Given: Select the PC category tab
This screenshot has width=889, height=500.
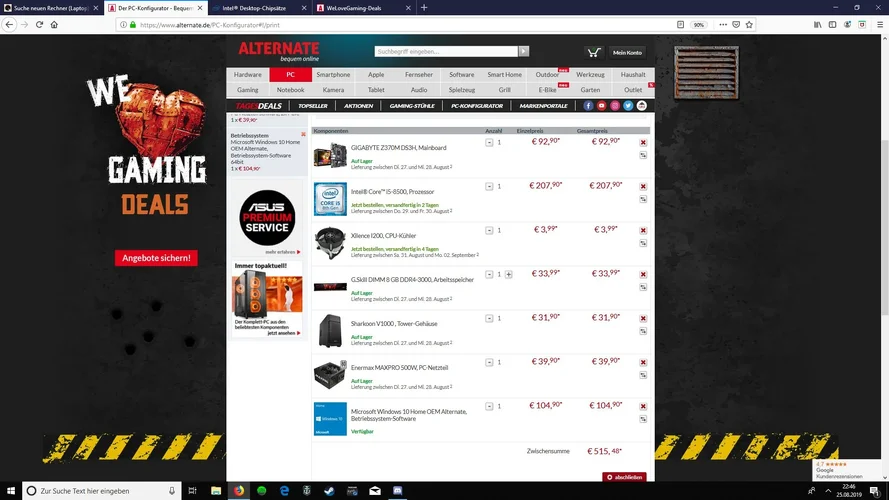Looking at the screenshot, I should 290,75.
